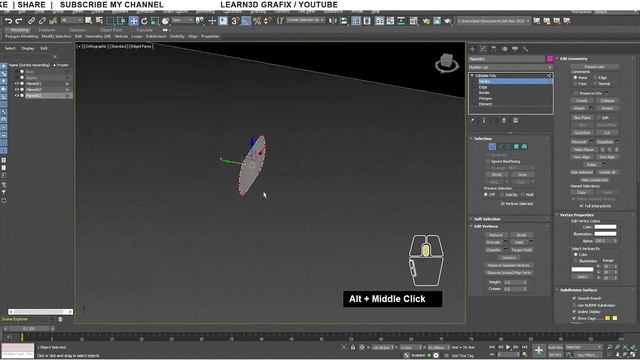Screen dimensions: 640x360
Task: Click Configure Modifier Sets icon
Action: [516, 120]
